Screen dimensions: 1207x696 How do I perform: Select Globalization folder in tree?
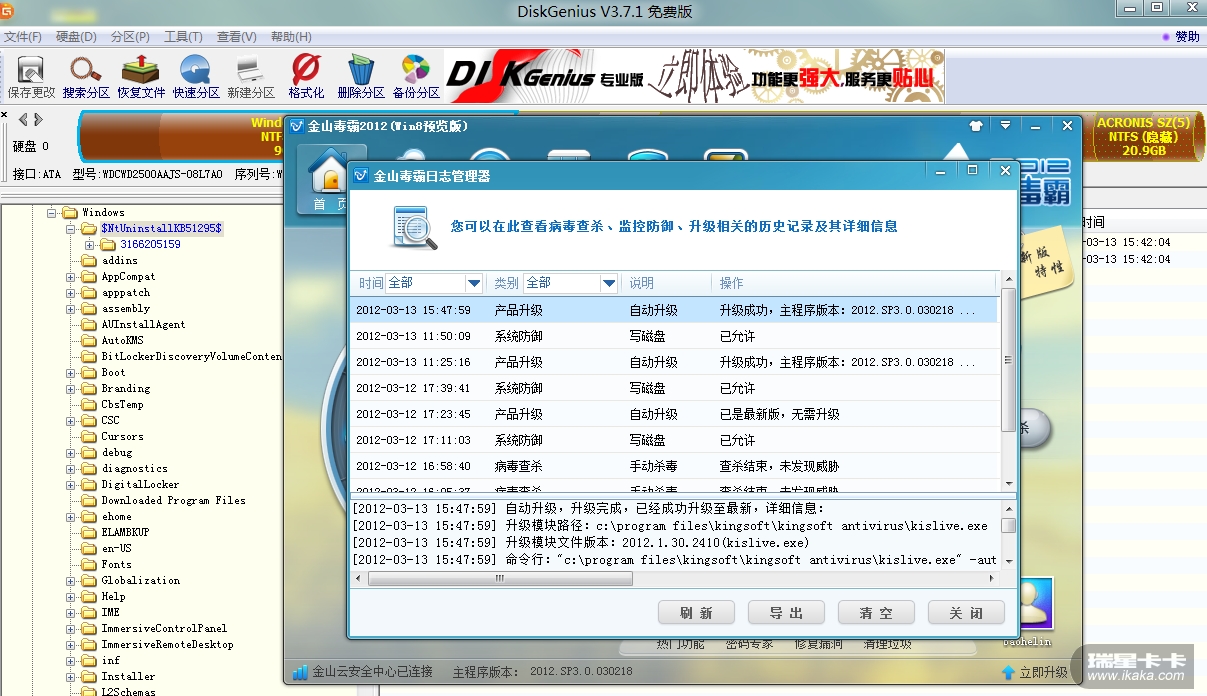tap(140, 580)
